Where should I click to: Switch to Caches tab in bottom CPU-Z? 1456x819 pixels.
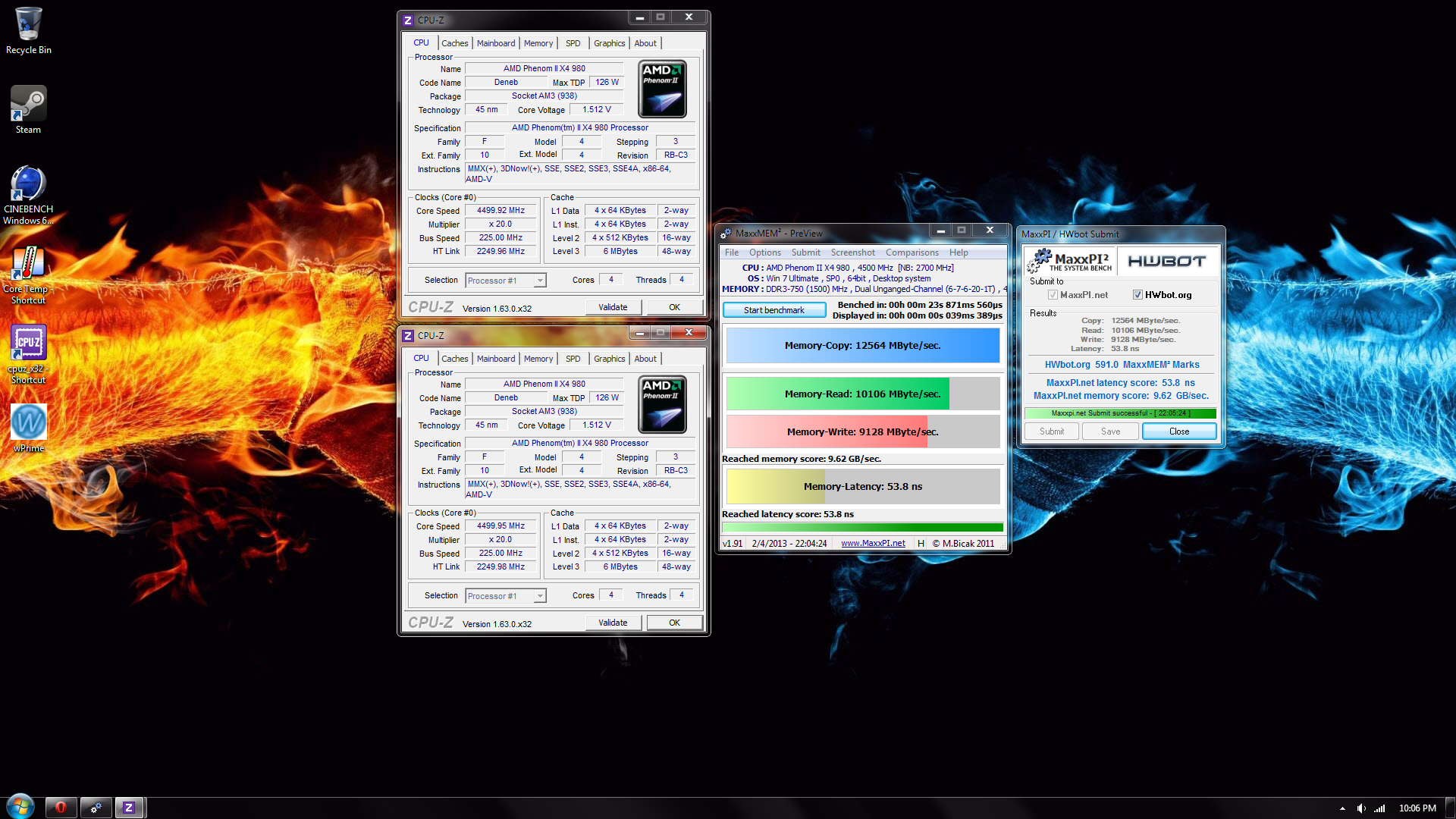point(455,359)
